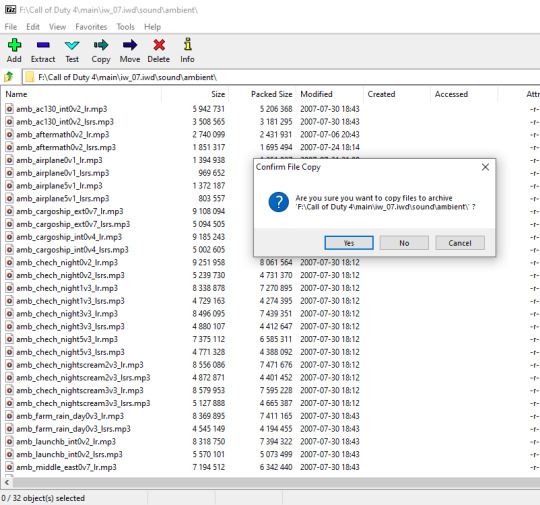Screen dimensions: 540x505
Task: Select amb_chech_night1v3_lsrs.mp3 file name
Action: tap(70, 301)
